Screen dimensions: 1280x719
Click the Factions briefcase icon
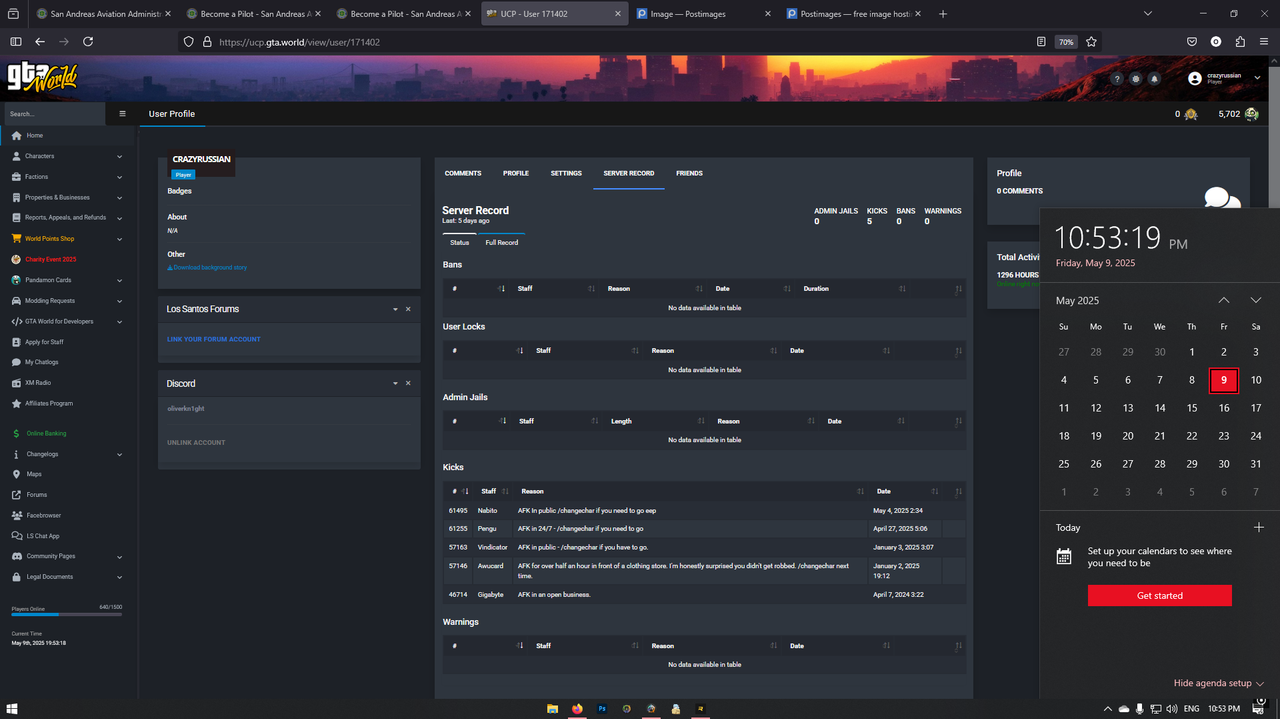16,177
